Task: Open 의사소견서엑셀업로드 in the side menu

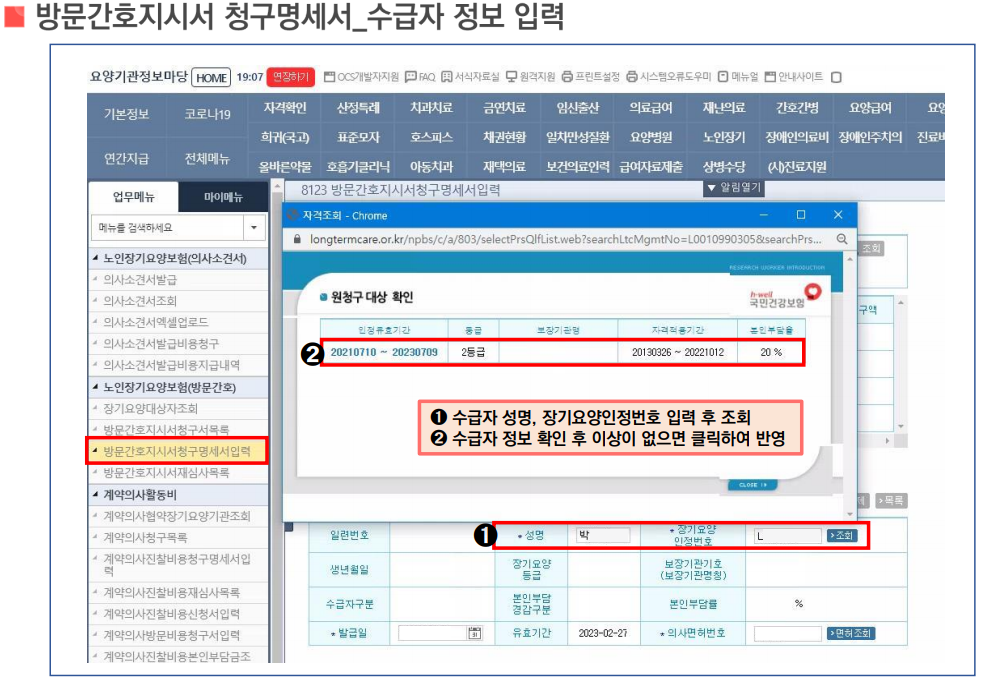Action: (156, 322)
